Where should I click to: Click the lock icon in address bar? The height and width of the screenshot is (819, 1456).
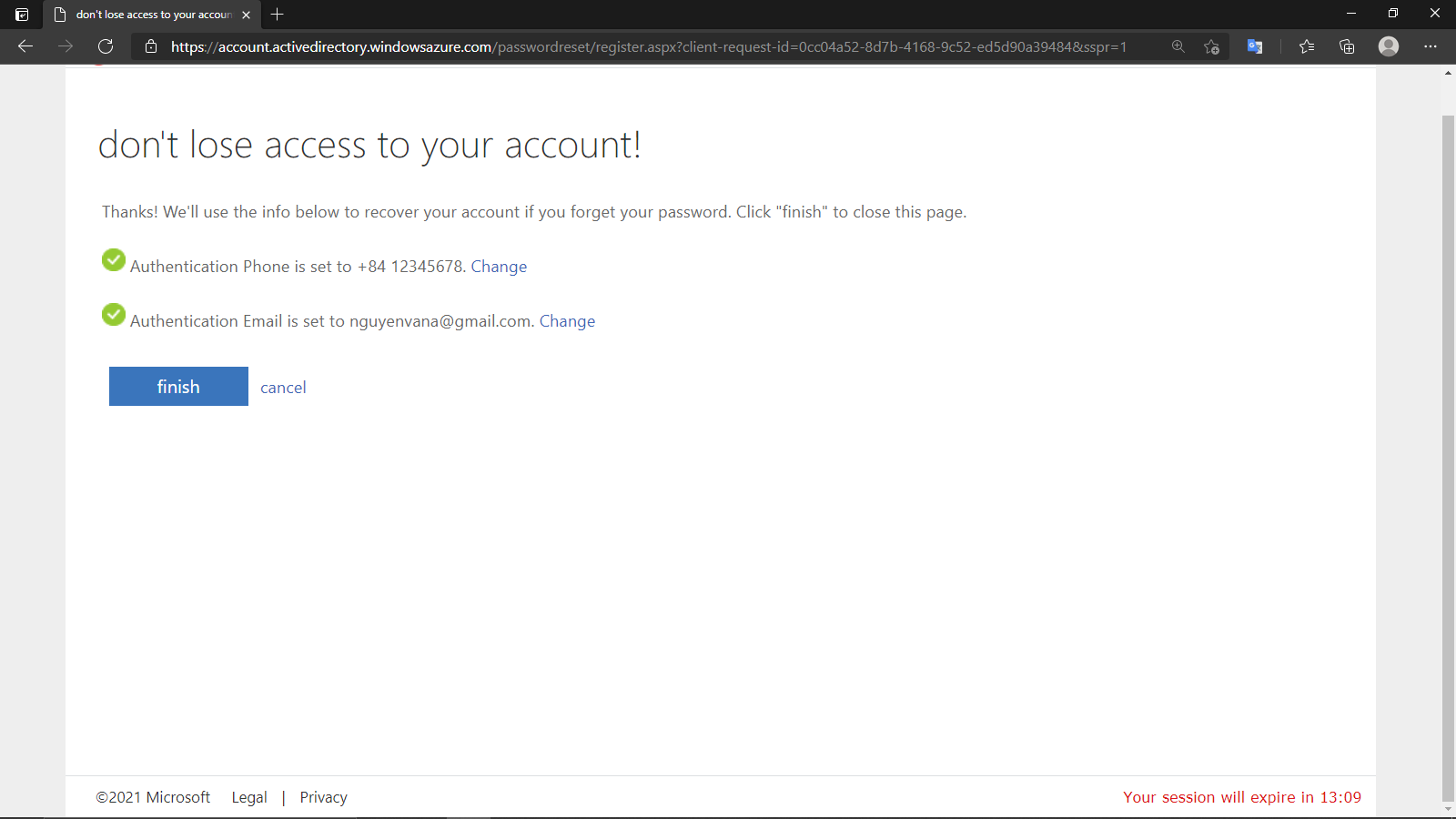coord(151,46)
